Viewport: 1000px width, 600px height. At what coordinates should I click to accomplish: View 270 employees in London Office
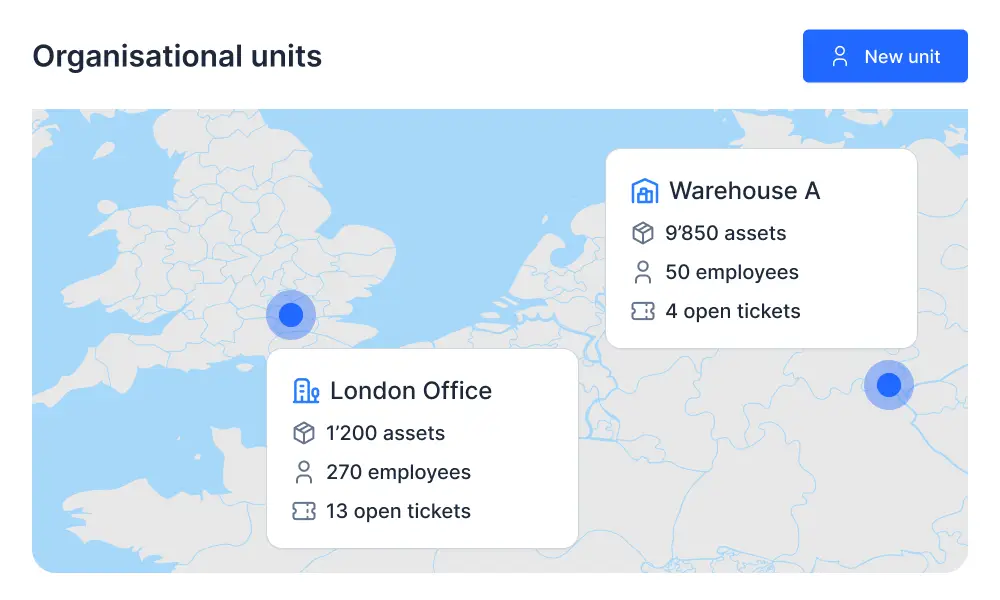coord(398,472)
